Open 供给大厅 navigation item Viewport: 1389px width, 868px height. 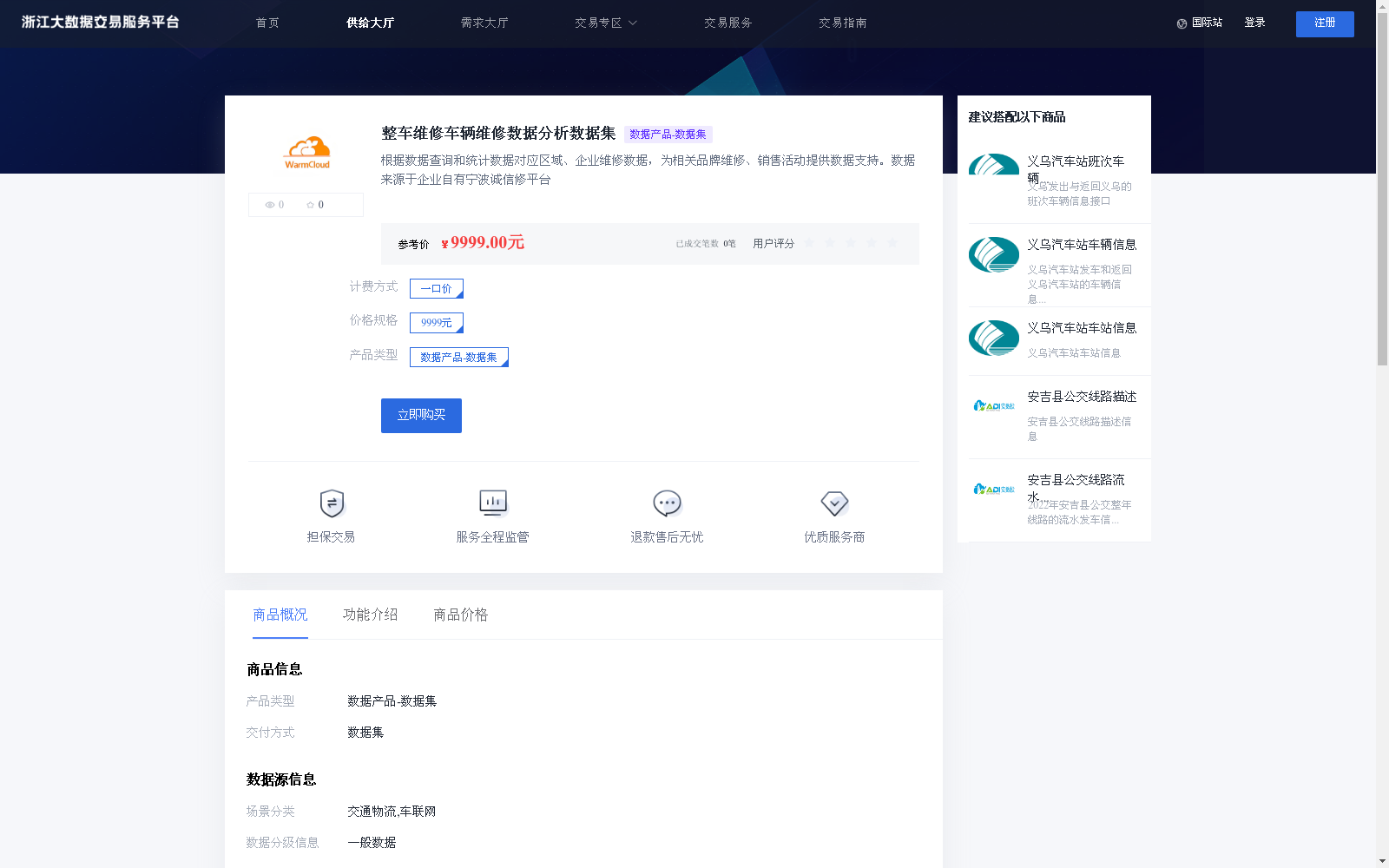[371, 23]
